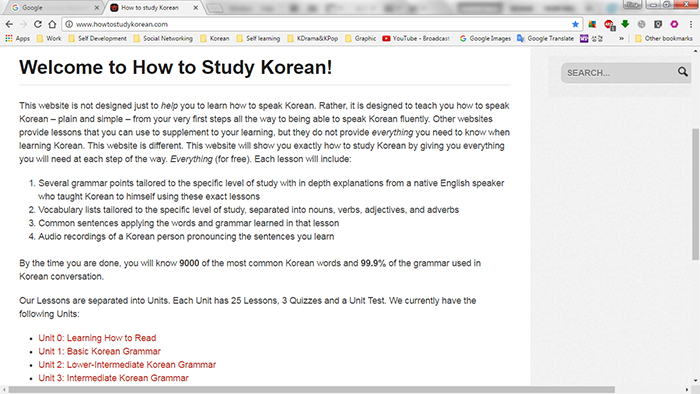The width and height of the screenshot is (700, 394).
Task: Expand the Korean bookmarks folder
Action: pos(215,38)
